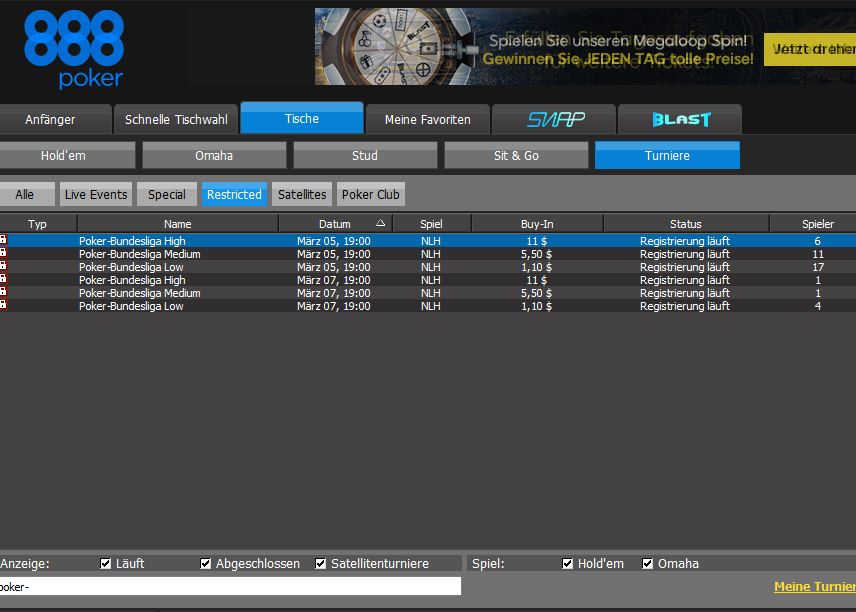The height and width of the screenshot is (612, 856).
Task: Switch to the Omaha game type tab
Action: click(x=214, y=156)
